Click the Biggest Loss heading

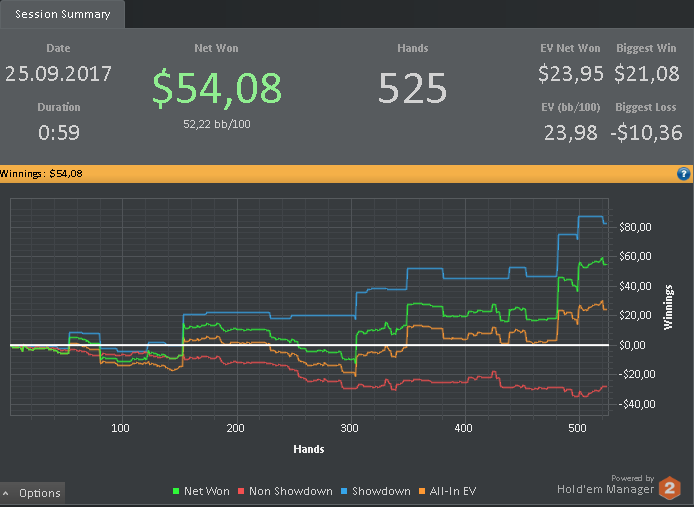[646, 107]
